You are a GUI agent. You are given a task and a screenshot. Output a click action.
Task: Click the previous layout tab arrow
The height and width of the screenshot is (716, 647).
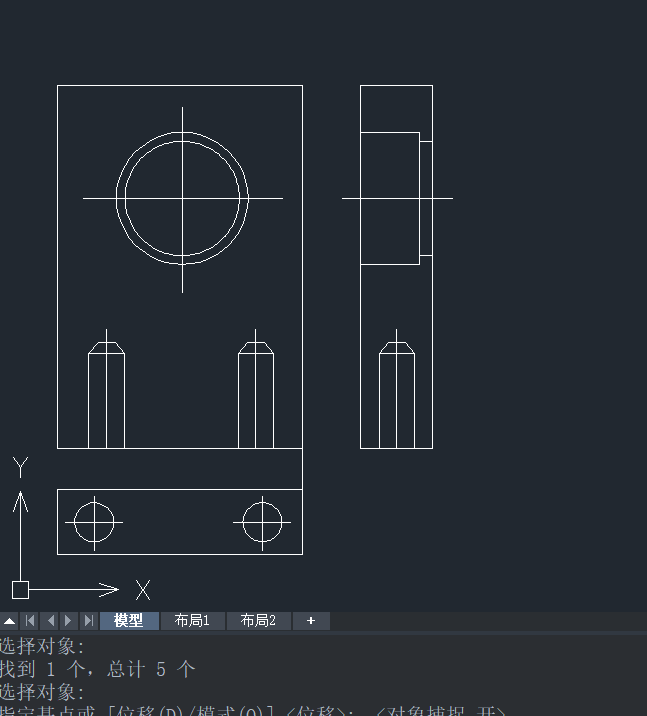click(x=50, y=621)
